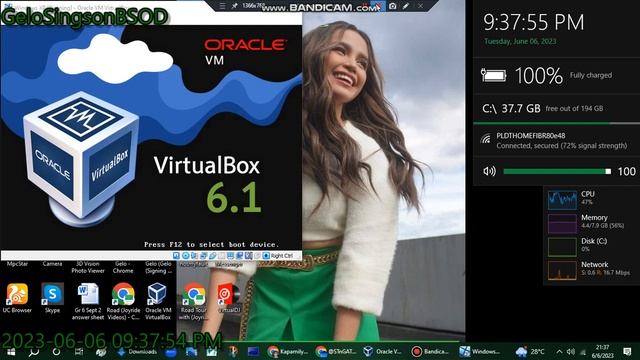Click the PLDTHOMEFIBR80e48 Wi-Fi entry
Screen dimensions: 640x360
click(x=556, y=140)
